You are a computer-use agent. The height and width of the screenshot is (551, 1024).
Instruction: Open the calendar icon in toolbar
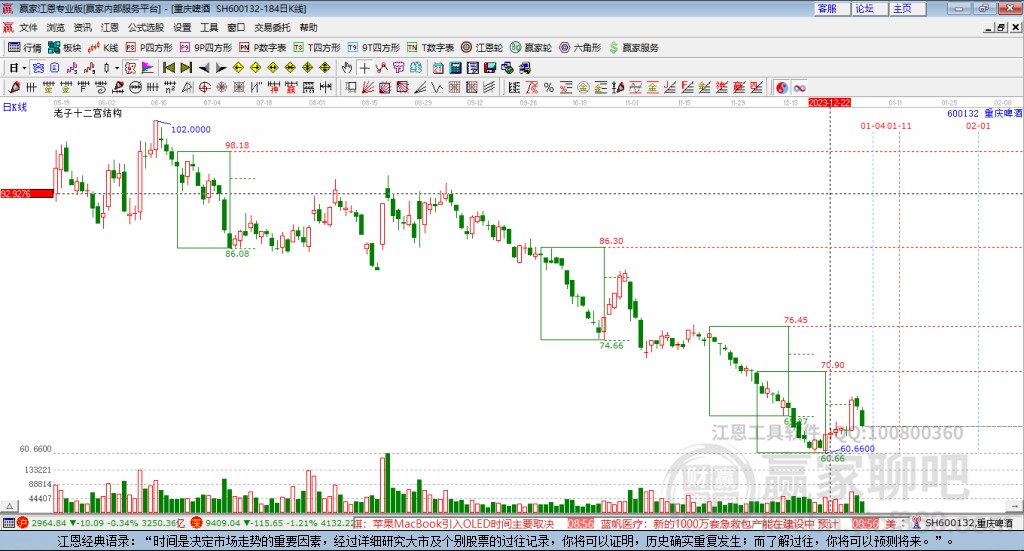coord(438,68)
